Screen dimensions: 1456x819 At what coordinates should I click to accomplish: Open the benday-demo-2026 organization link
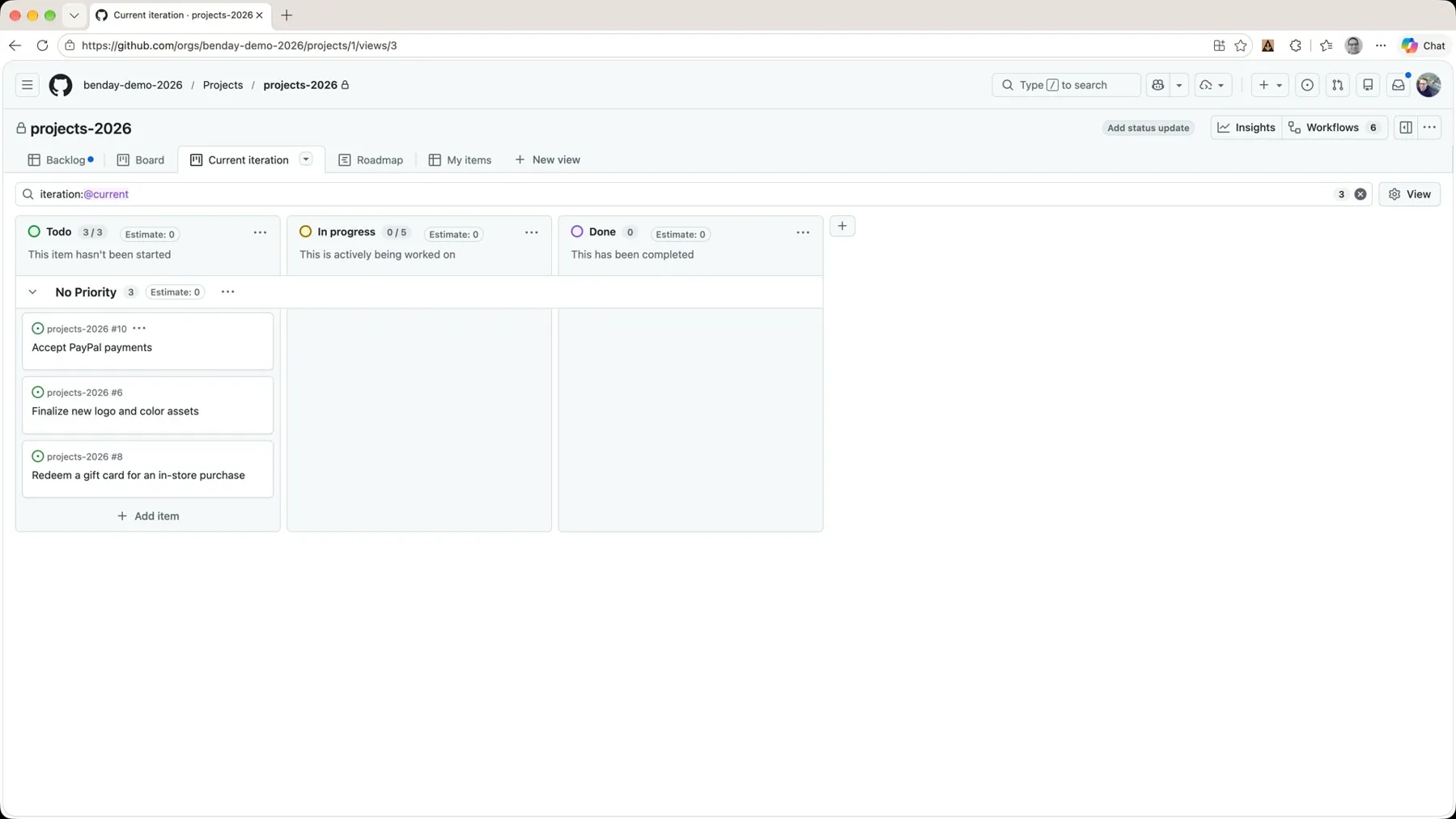133,85
